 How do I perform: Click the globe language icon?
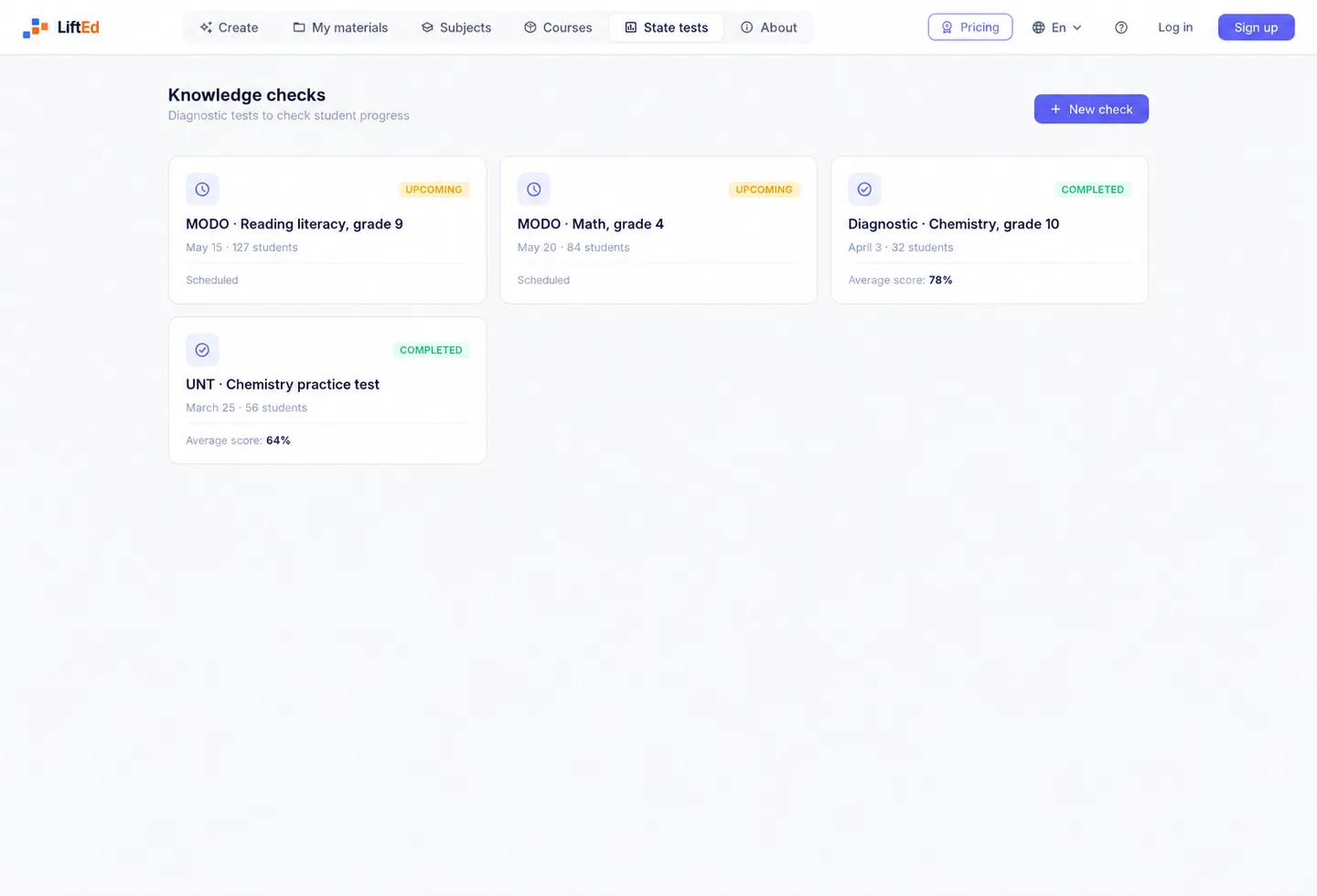(x=1039, y=27)
